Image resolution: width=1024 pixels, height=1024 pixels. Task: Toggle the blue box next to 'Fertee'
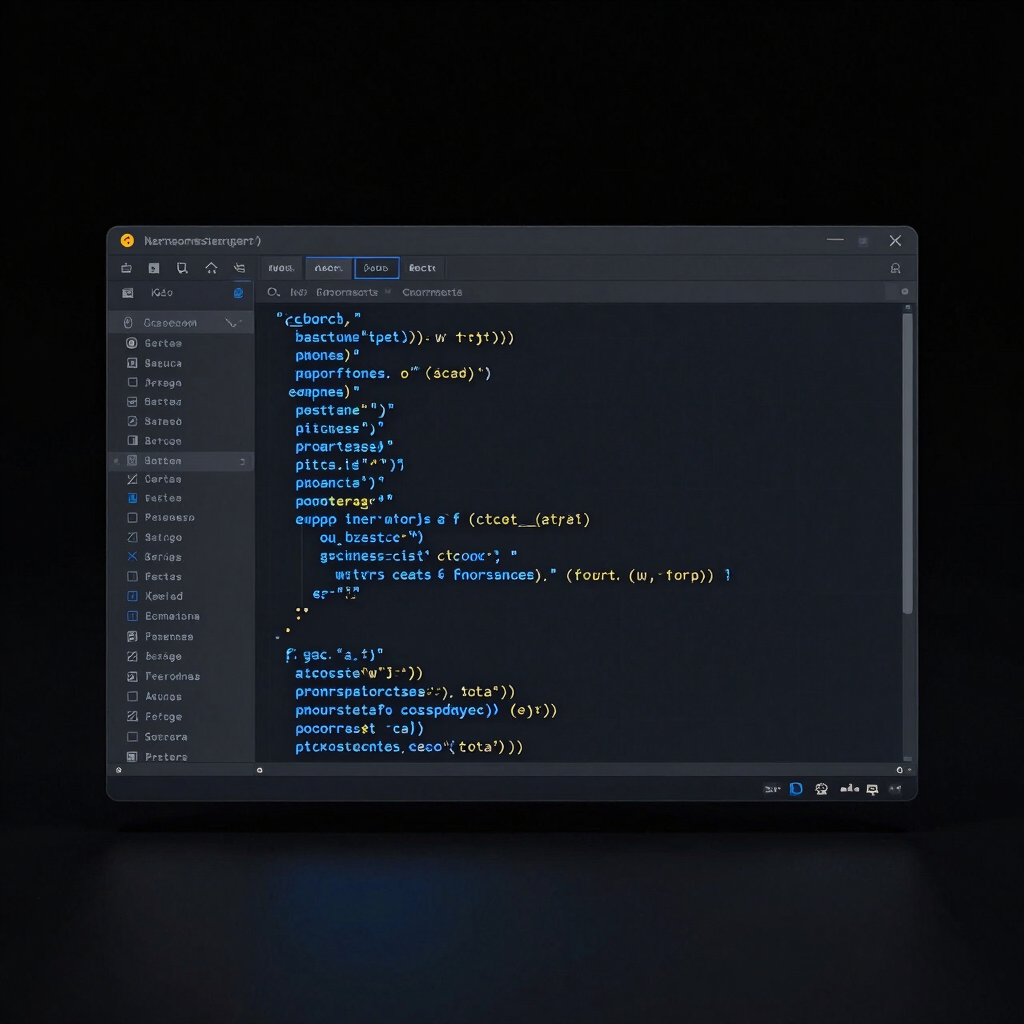132,498
